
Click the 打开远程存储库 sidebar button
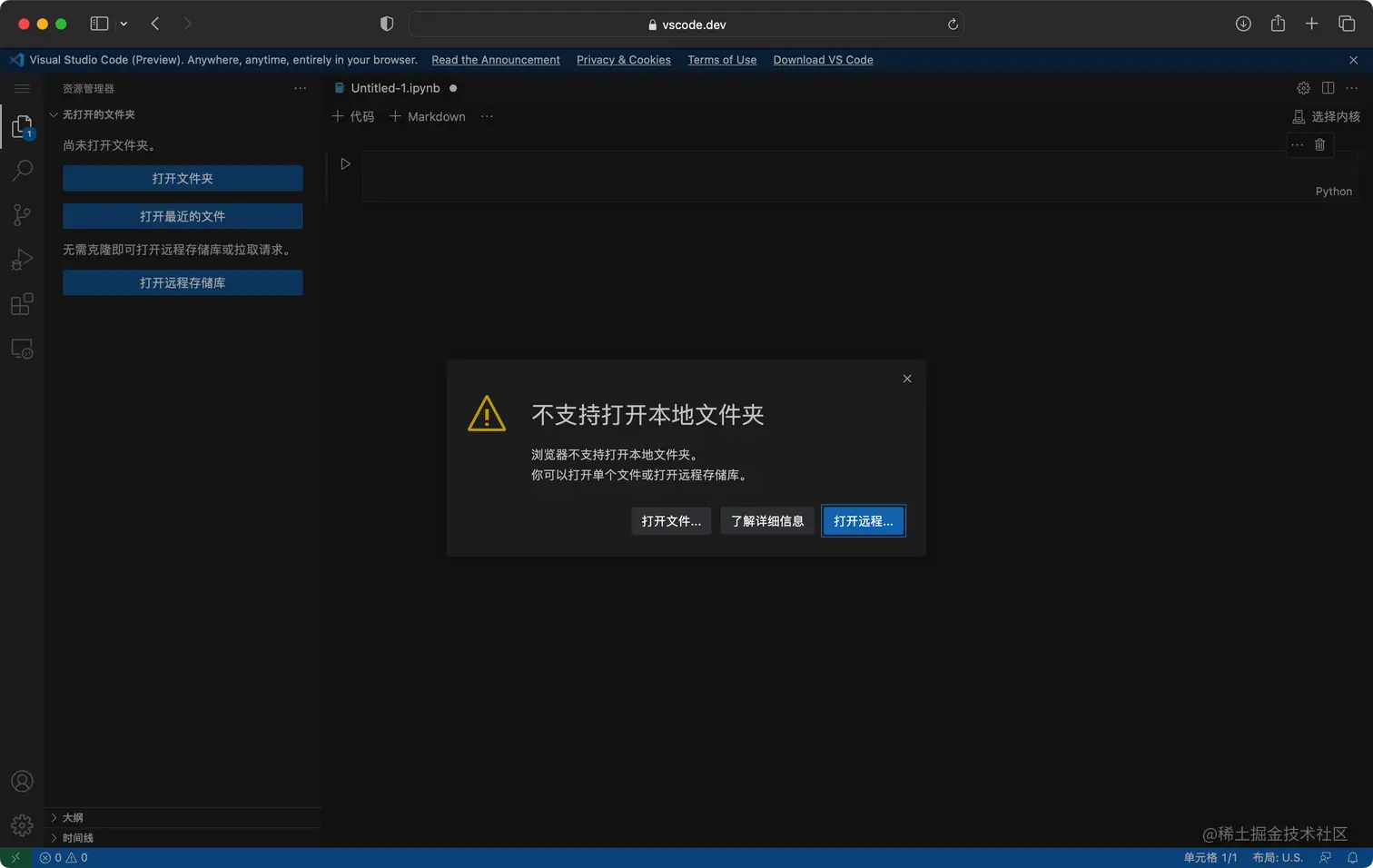coord(183,283)
